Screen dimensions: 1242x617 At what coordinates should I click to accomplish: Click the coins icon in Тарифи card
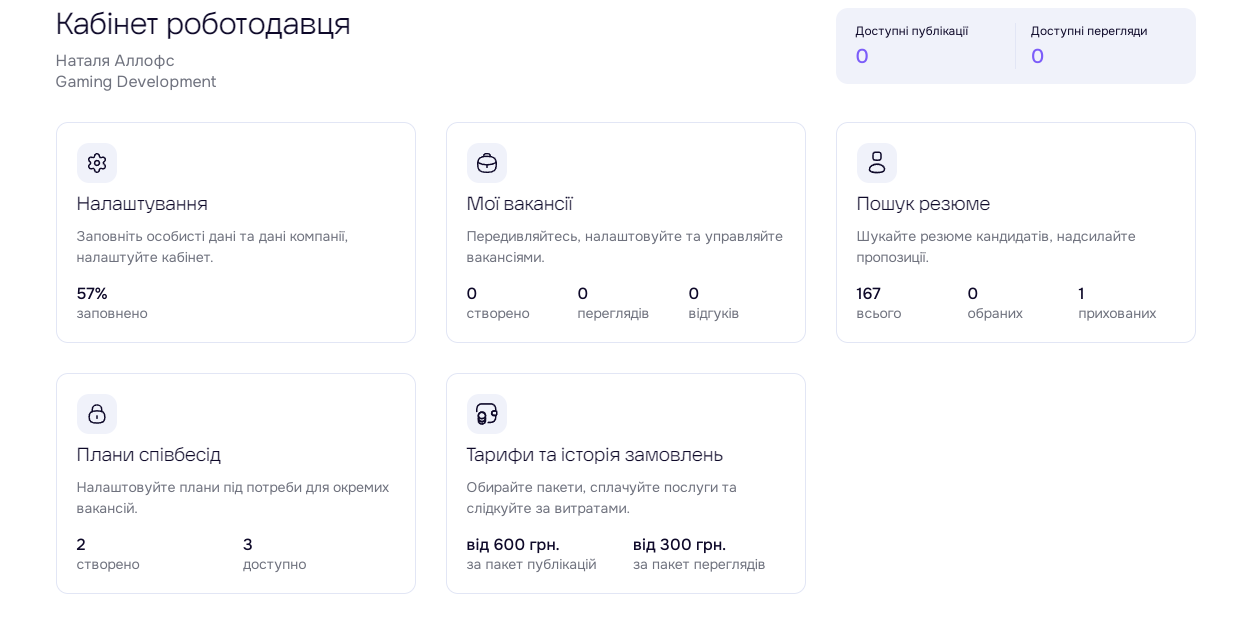click(487, 414)
